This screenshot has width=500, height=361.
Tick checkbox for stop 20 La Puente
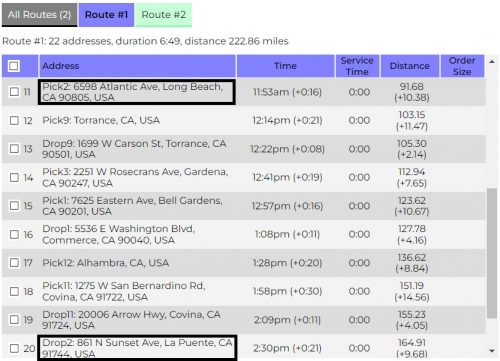click(x=14, y=348)
